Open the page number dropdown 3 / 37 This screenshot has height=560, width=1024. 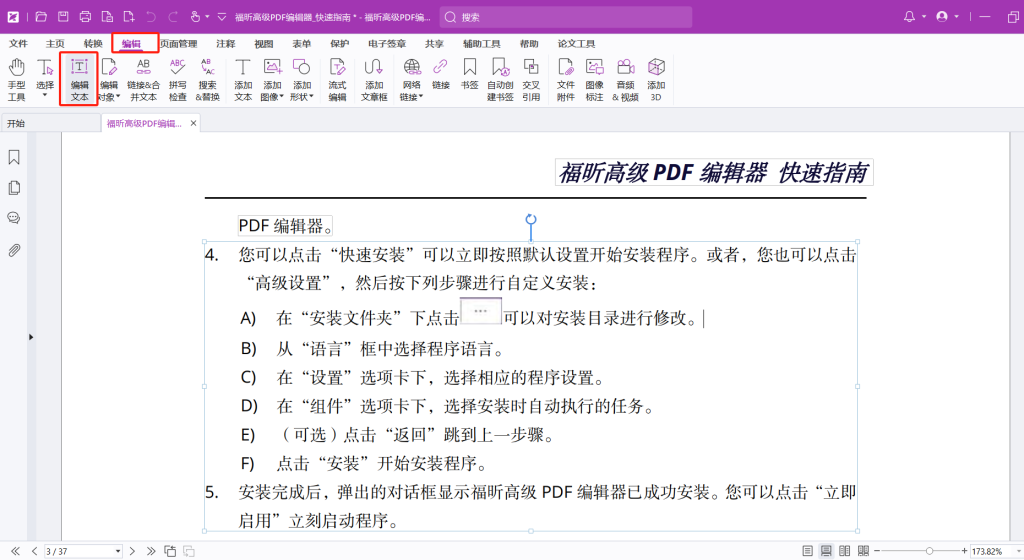pos(118,552)
